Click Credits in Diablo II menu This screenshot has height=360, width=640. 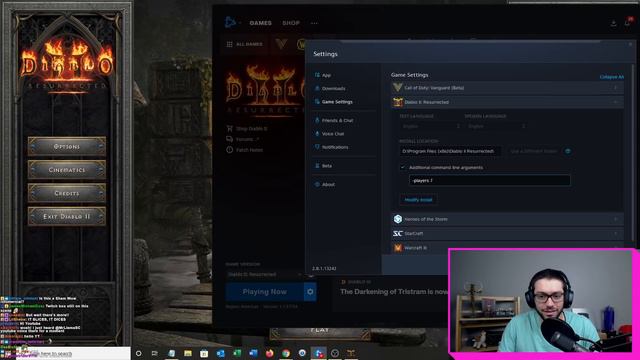[x=67, y=193]
